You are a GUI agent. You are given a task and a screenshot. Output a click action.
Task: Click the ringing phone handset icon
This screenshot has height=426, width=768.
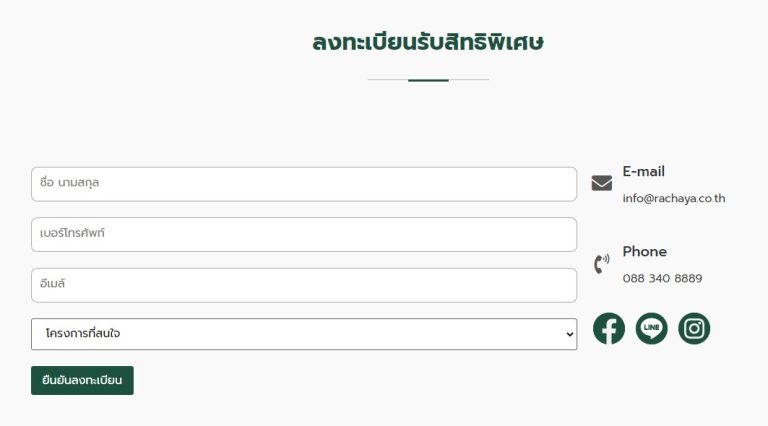(x=601, y=263)
